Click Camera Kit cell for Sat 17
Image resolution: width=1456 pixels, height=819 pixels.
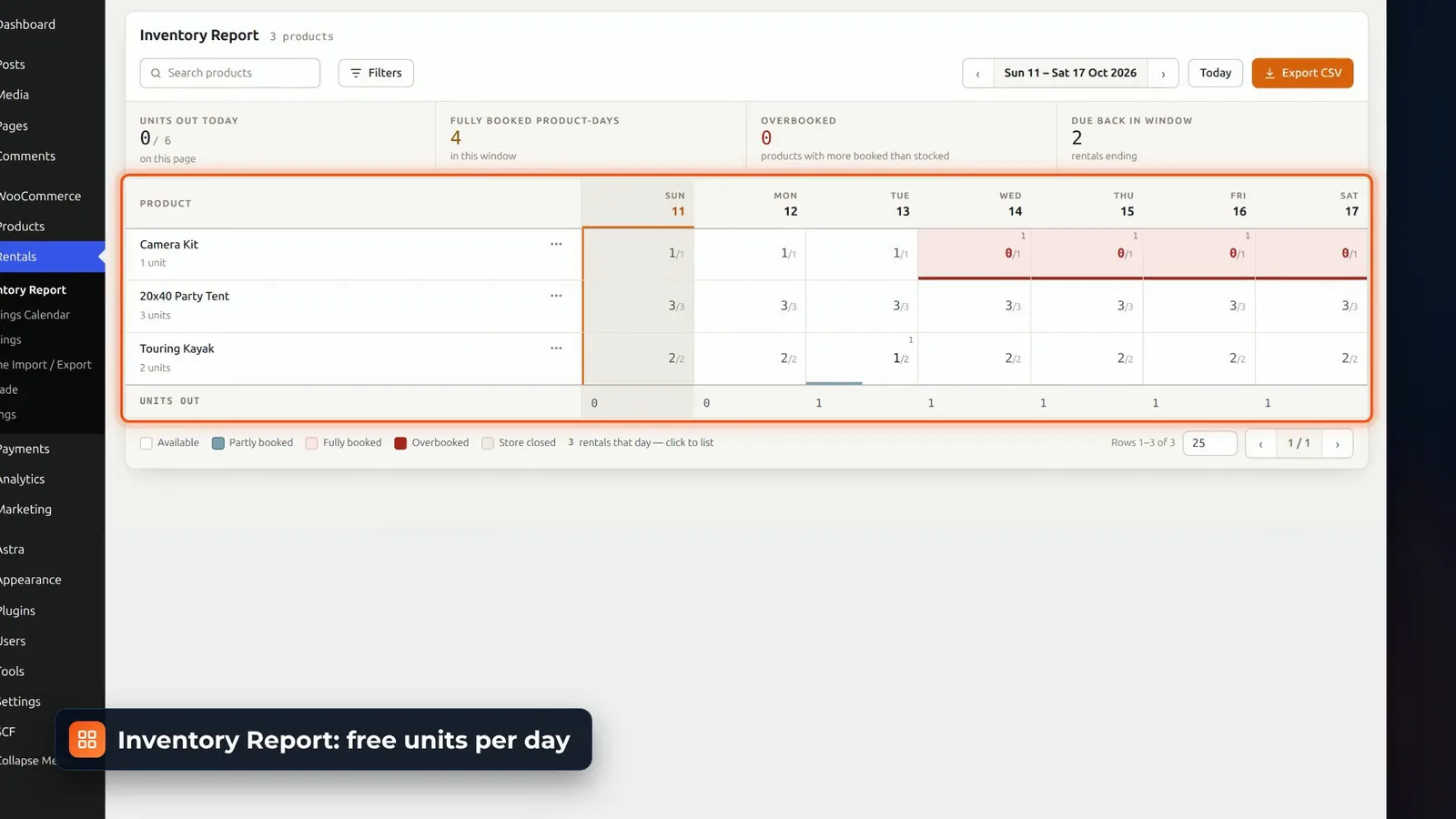[x=1311, y=254]
